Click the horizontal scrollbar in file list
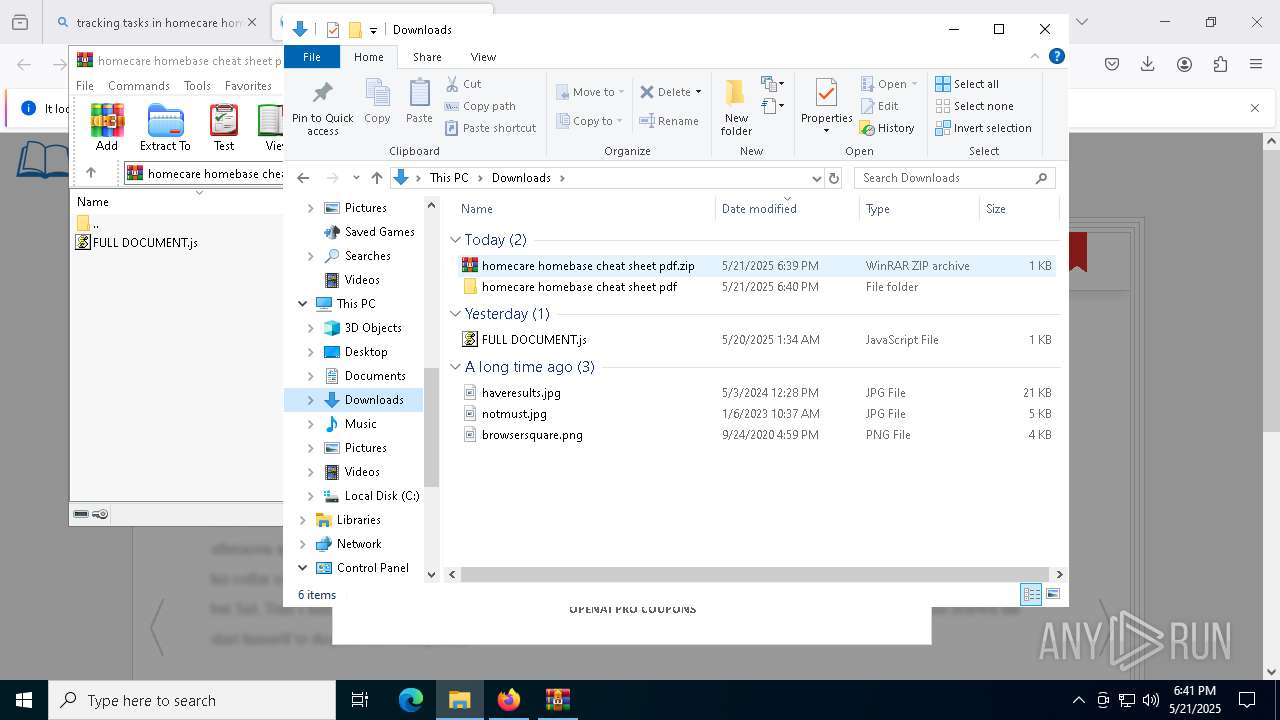This screenshot has width=1280, height=720. (x=757, y=574)
